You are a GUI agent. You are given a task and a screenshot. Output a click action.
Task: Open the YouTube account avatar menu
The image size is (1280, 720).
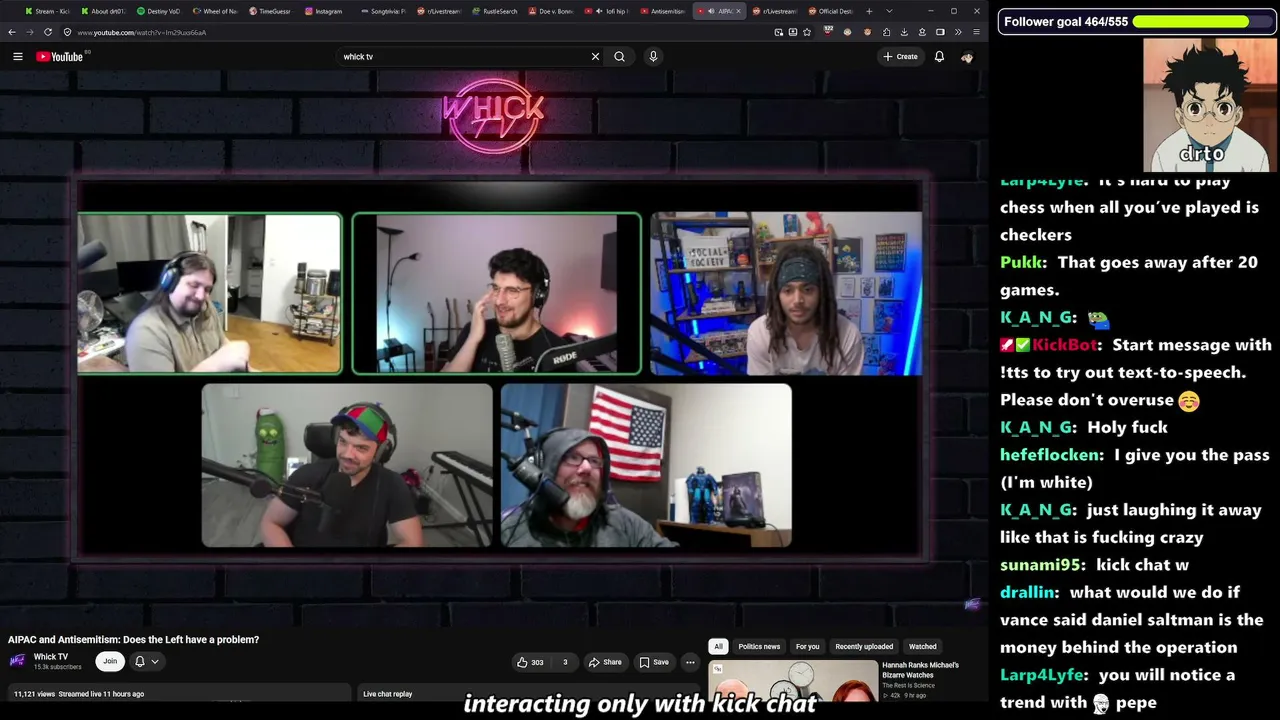click(x=967, y=57)
